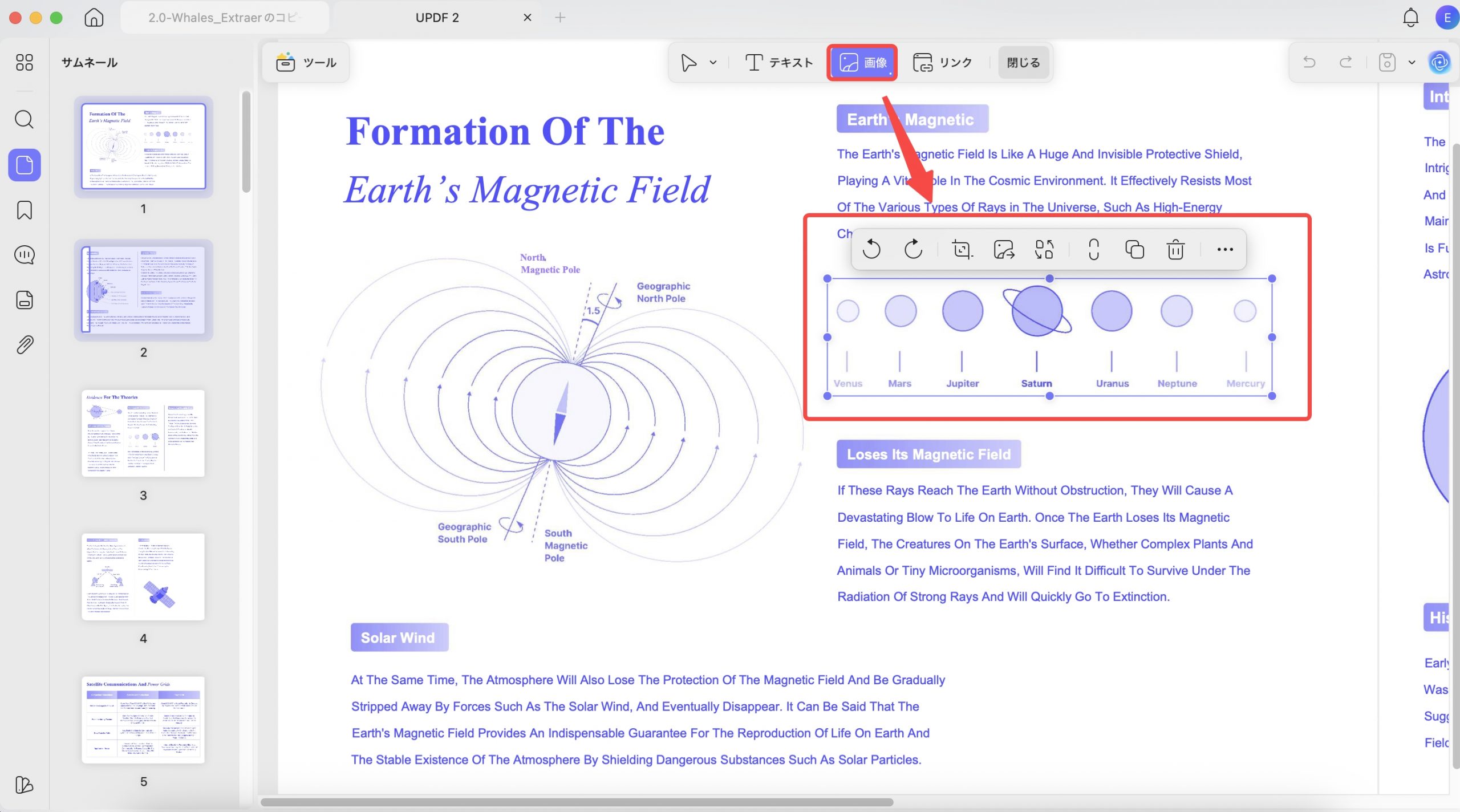Select the cursor pointer tool

click(689, 62)
